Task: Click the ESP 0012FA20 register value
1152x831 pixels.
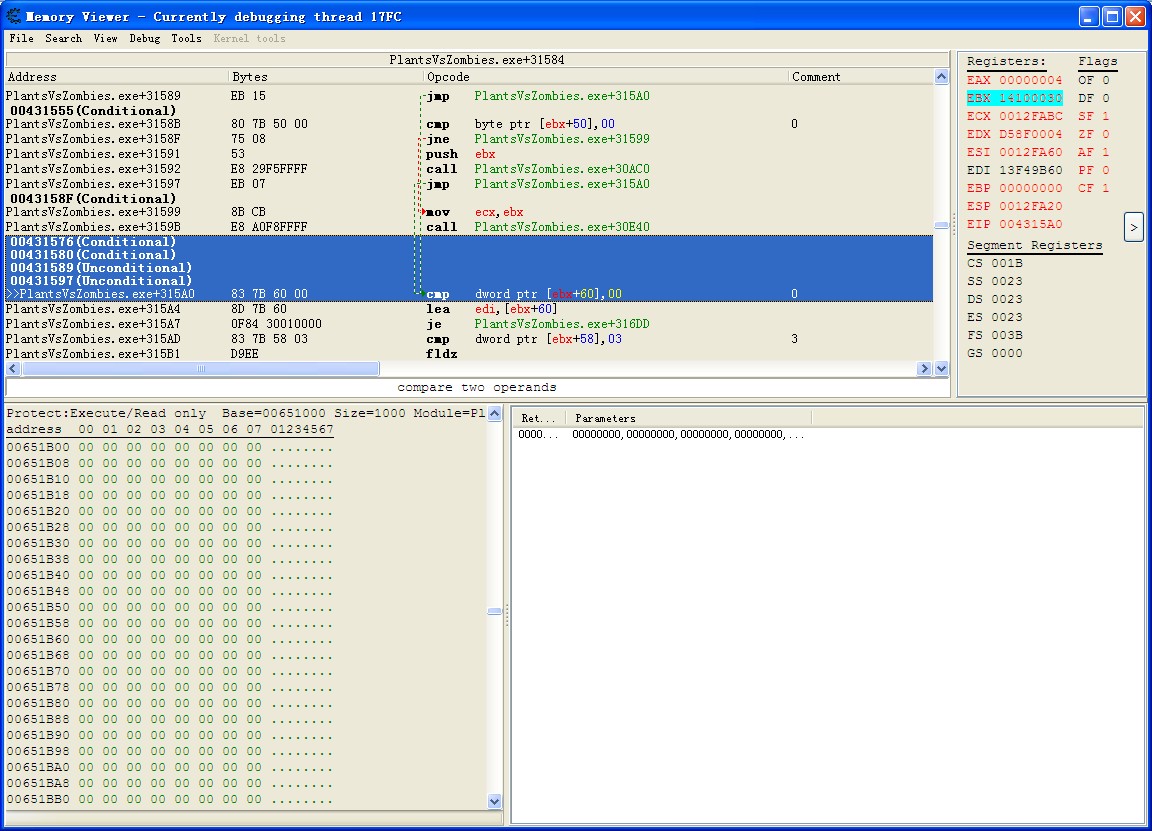Action: (x=1014, y=206)
